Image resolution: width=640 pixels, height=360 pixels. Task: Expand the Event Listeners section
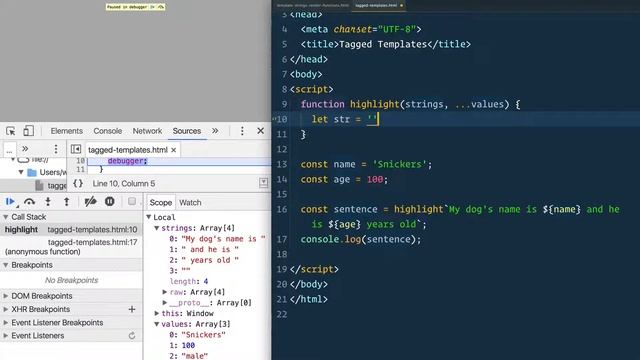coord(6,336)
